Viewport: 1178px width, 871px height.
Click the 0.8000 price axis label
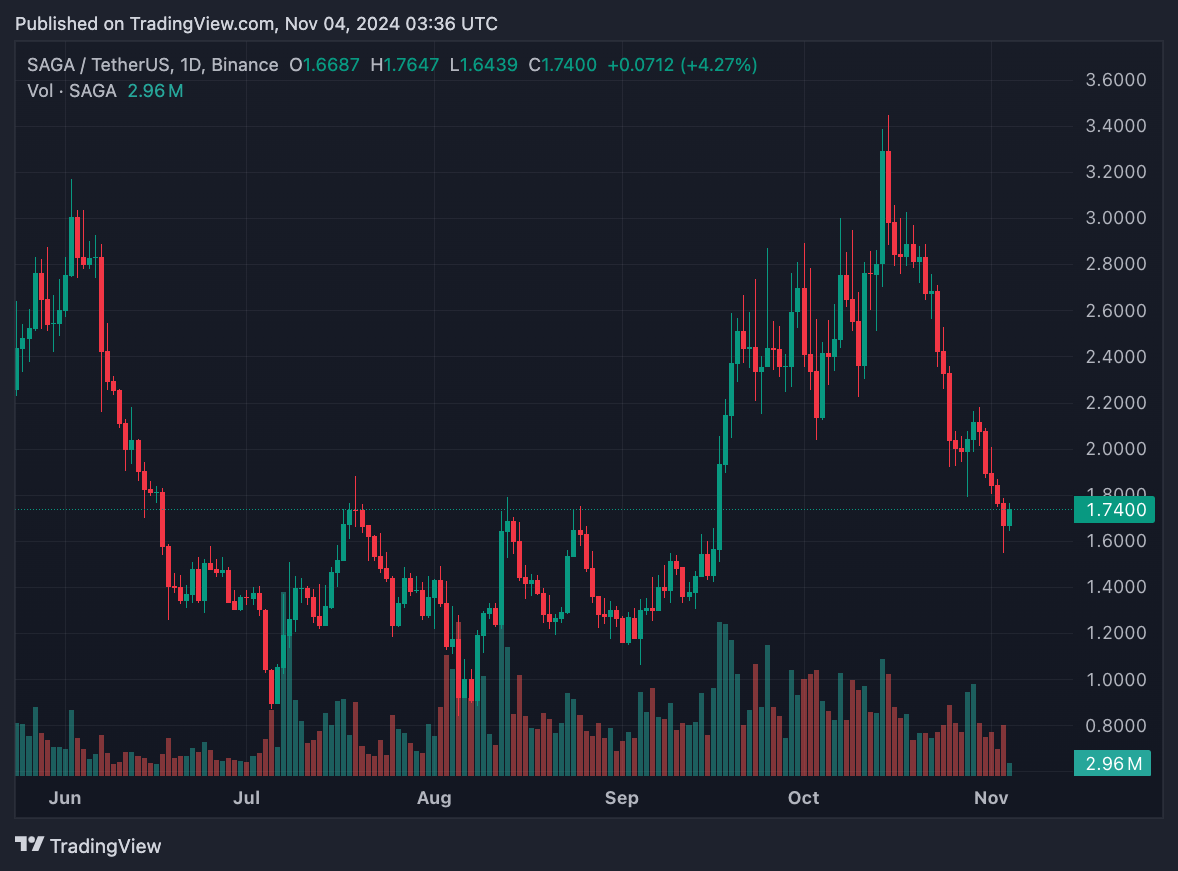[1115, 725]
